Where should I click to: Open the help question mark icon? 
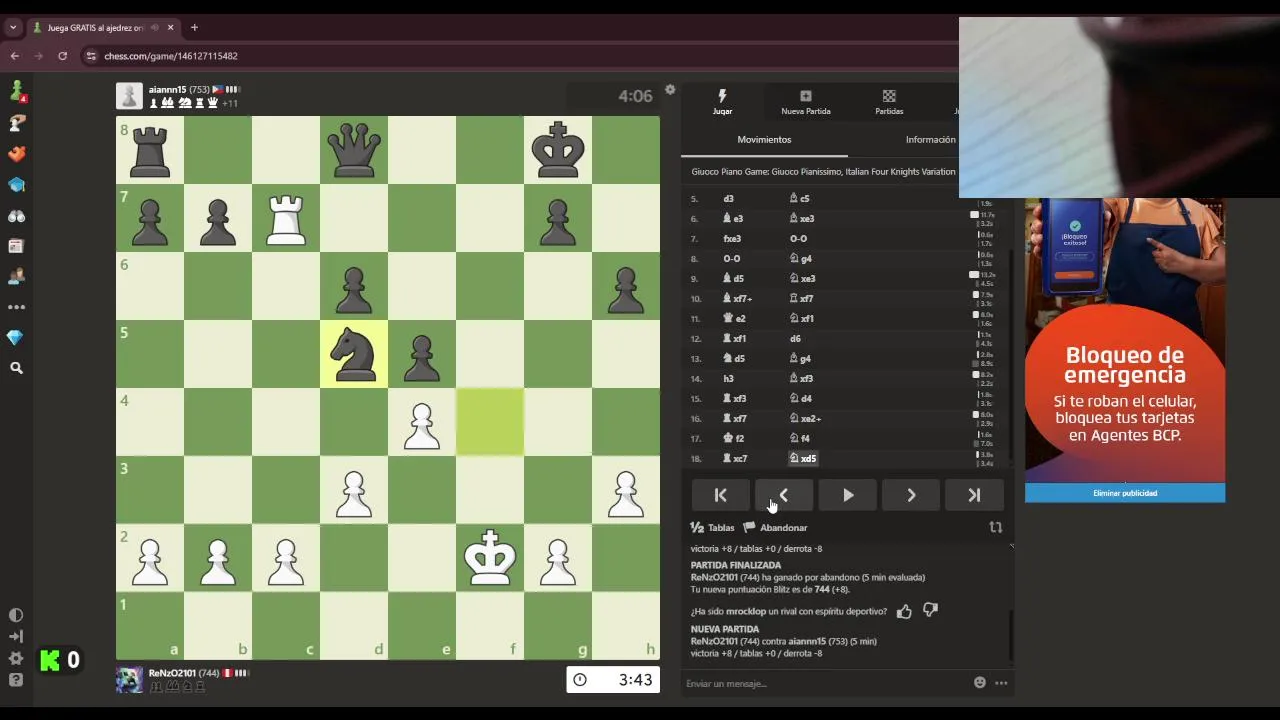click(16, 680)
